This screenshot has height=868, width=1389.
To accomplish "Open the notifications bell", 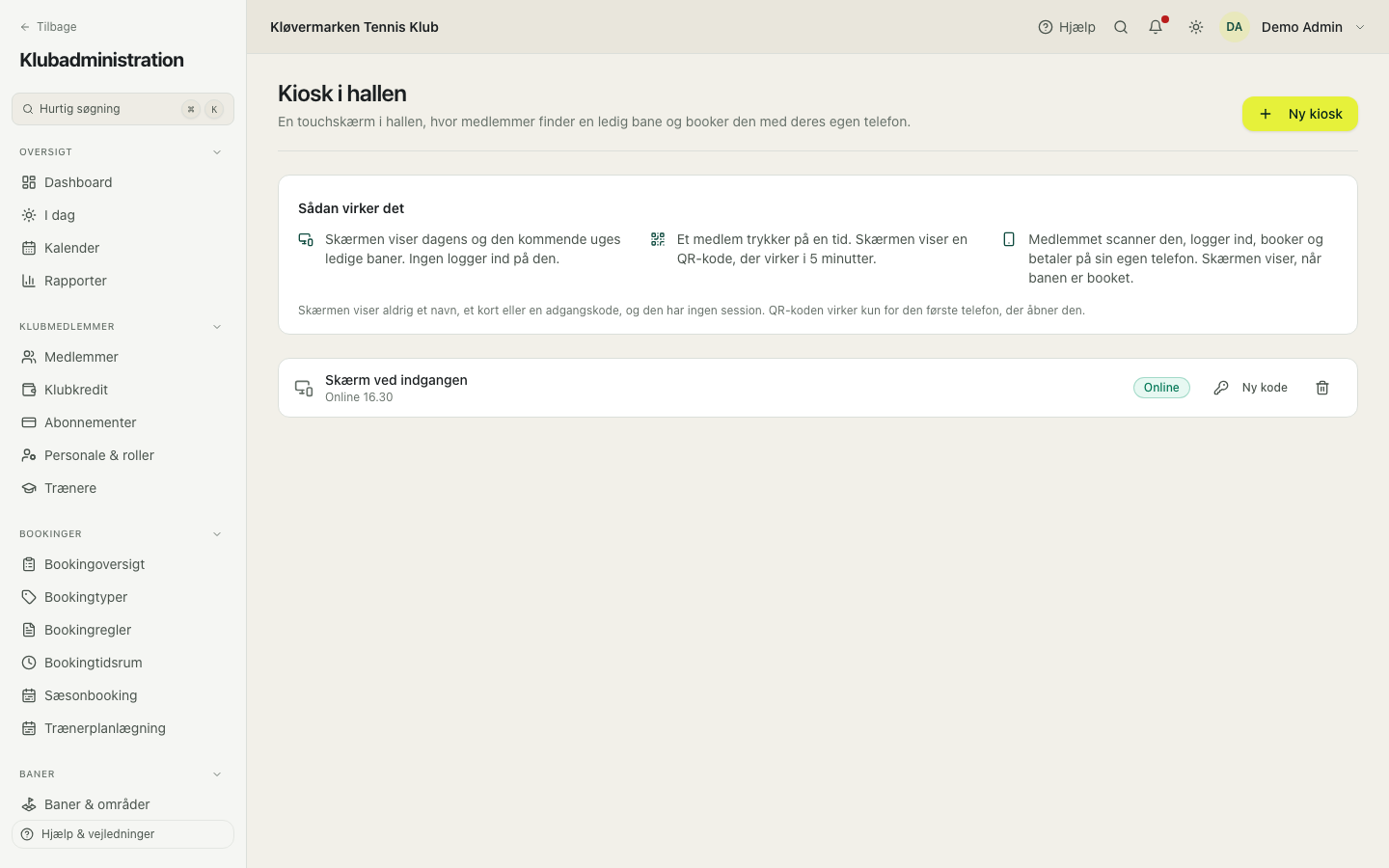I will click(x=1156, y=27).
